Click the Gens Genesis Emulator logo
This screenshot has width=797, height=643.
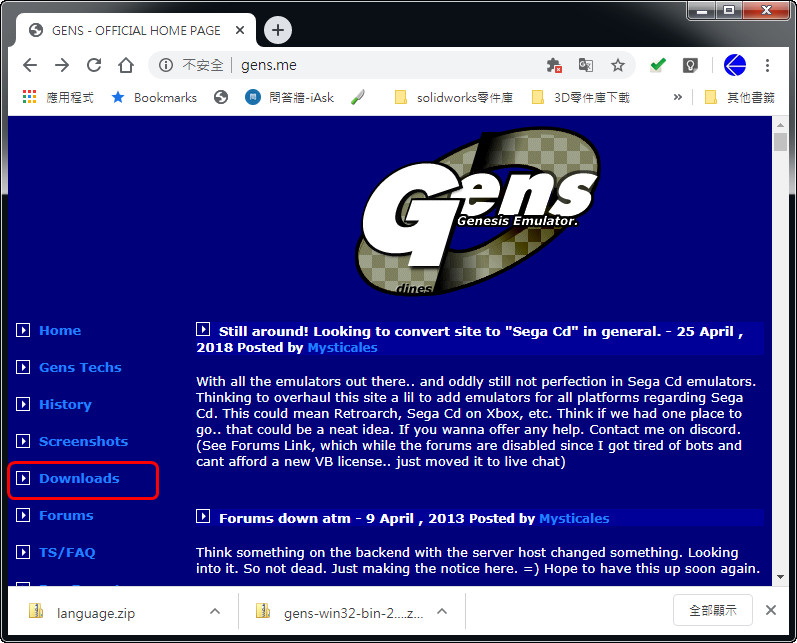point(479,212)
